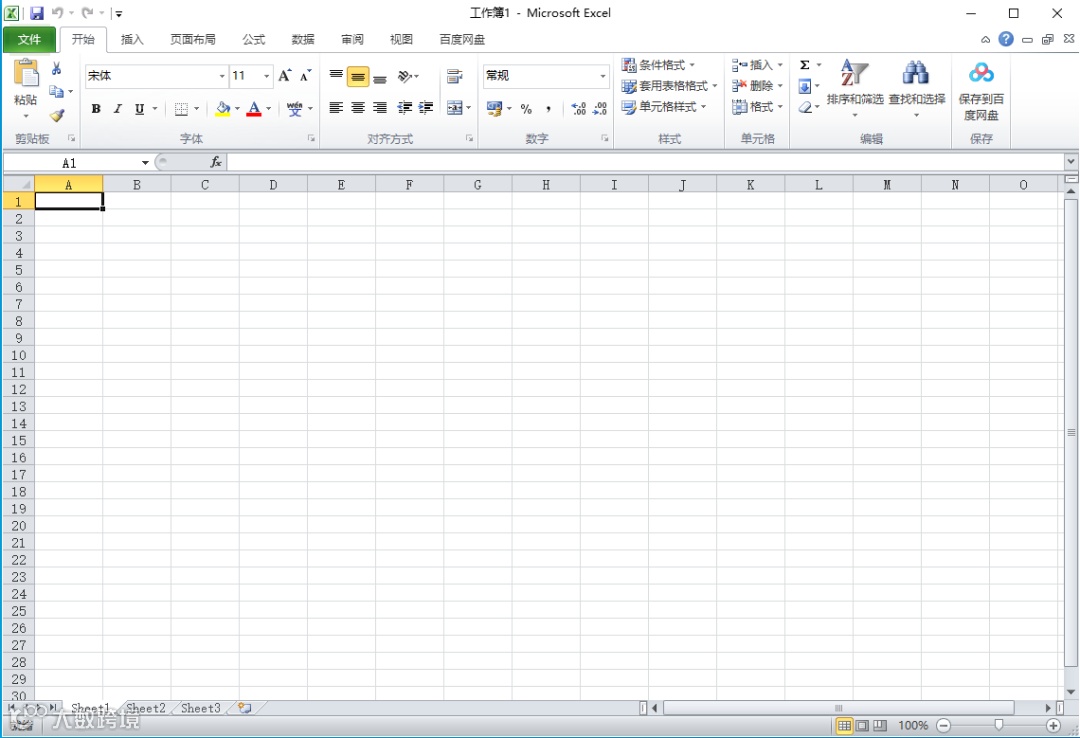Switch to Data (数据) tab
This screenshot has height=738, width=1080.
click(x=303, y=39)
